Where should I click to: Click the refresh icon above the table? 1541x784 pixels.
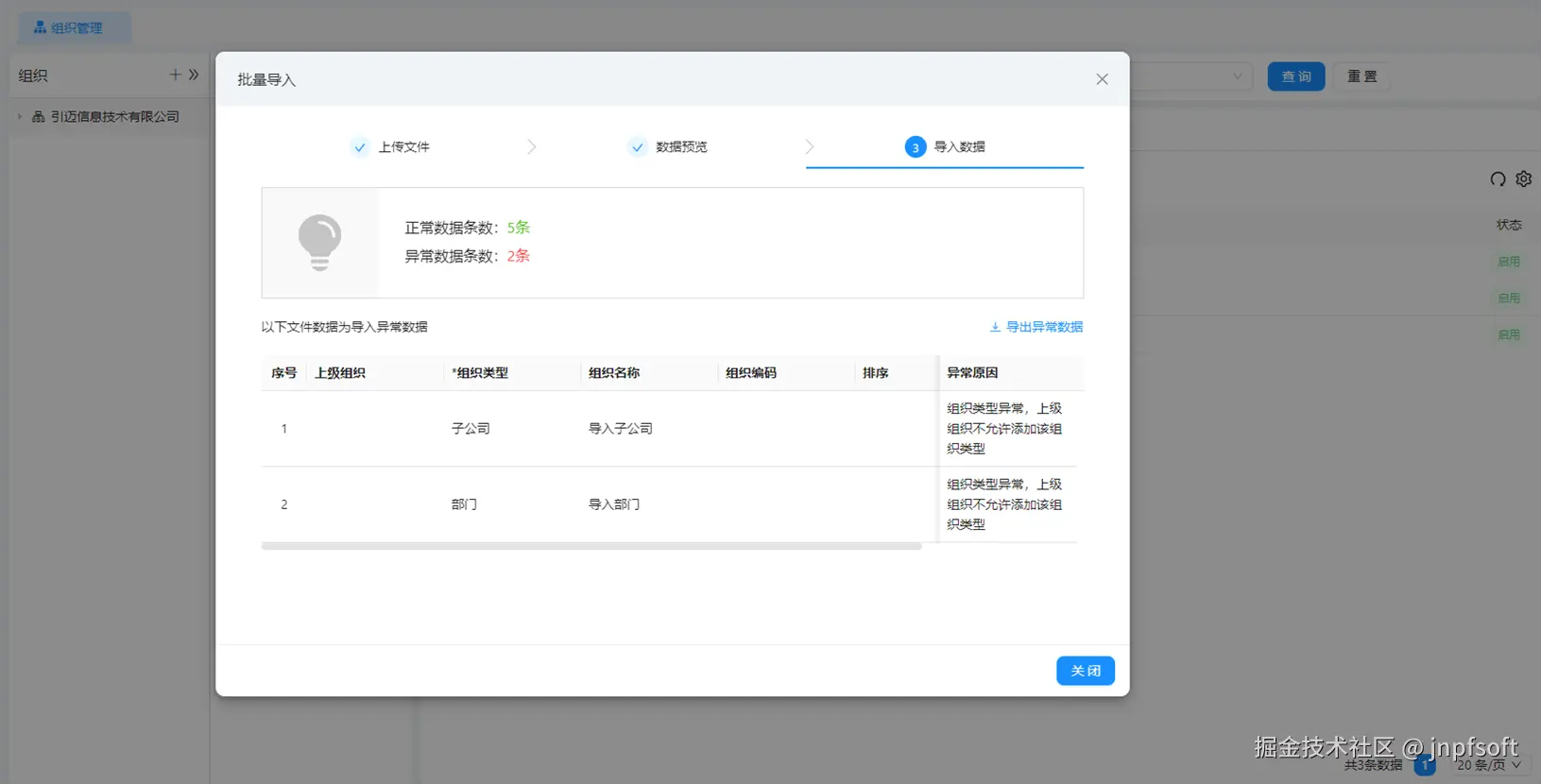(1498, 179)
